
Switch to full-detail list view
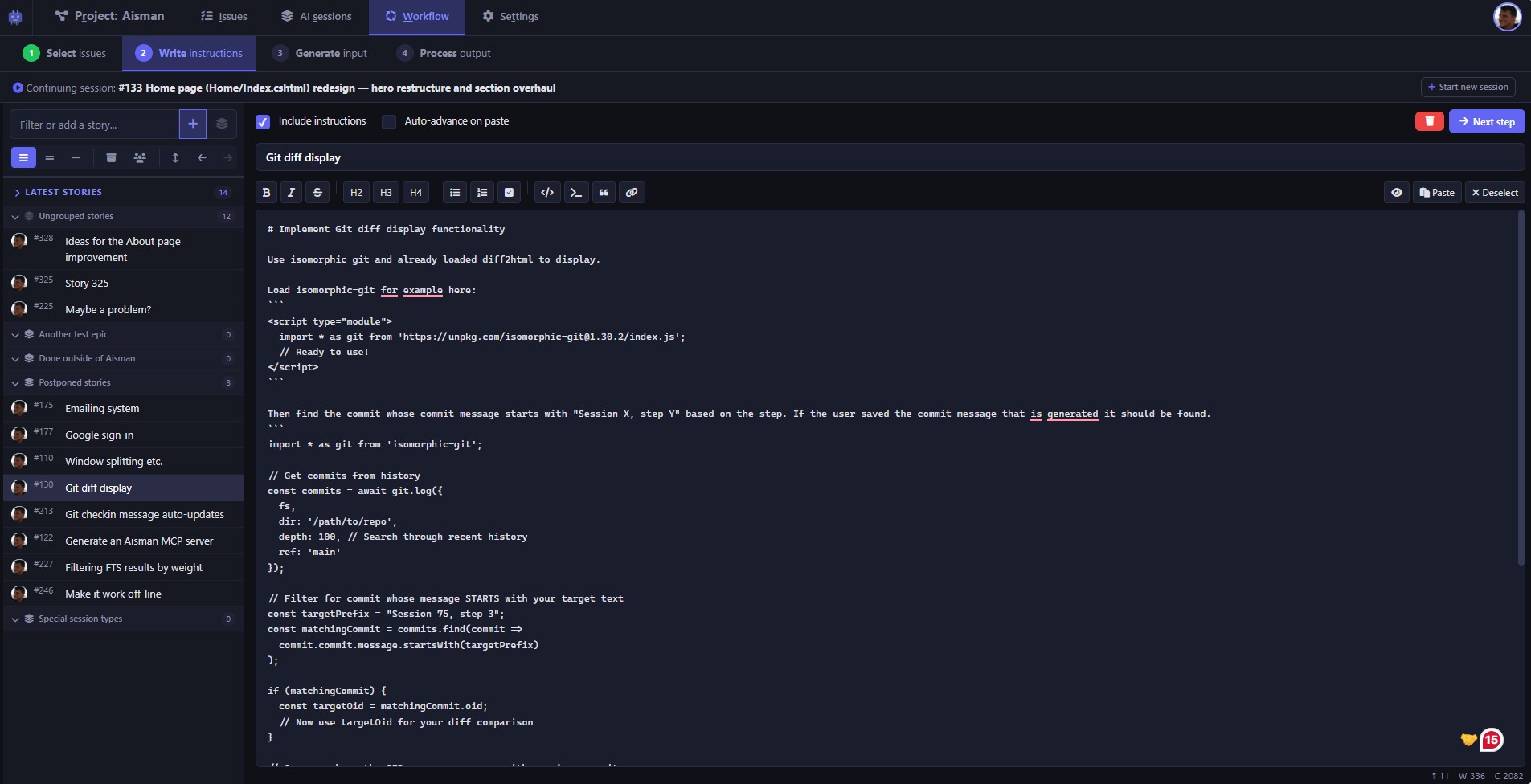23,157
